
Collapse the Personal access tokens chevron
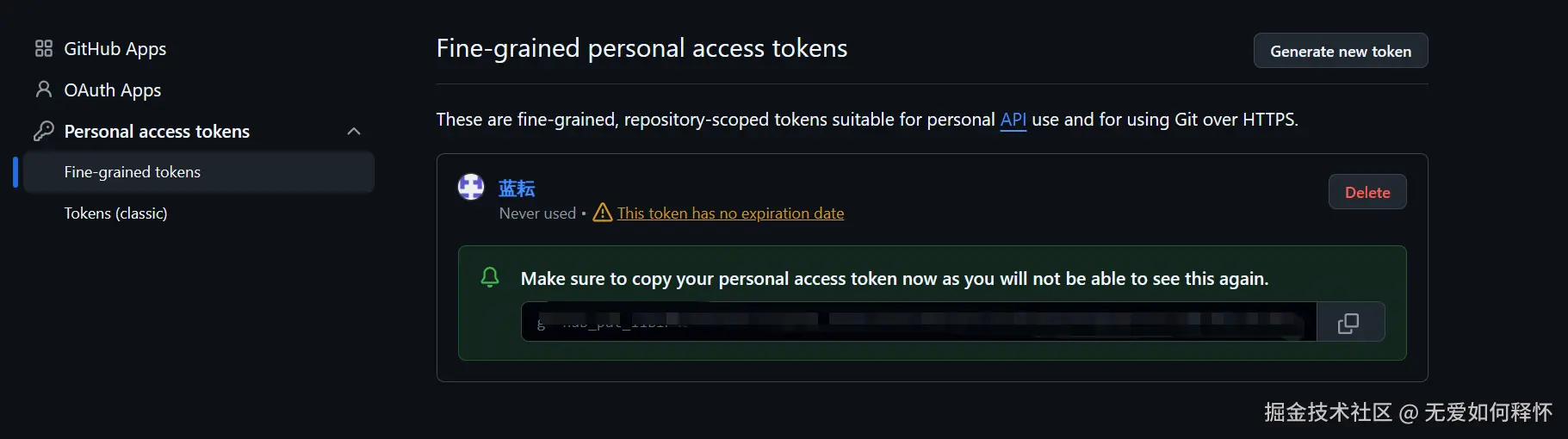(353, 131)
